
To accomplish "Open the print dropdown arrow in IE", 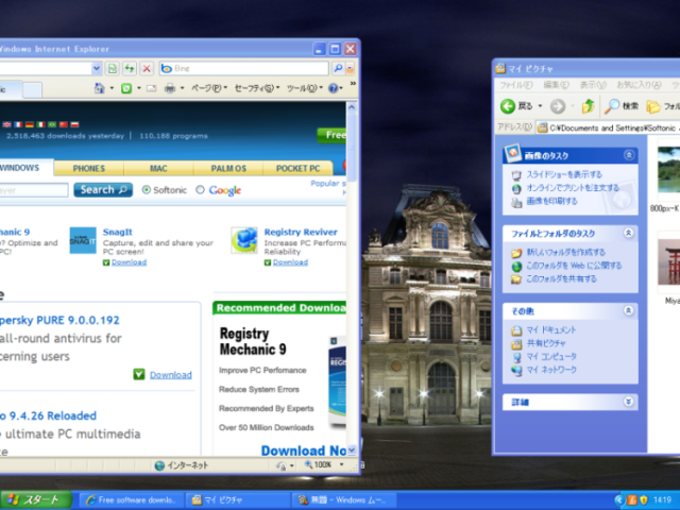I will [x=182, y=88].
